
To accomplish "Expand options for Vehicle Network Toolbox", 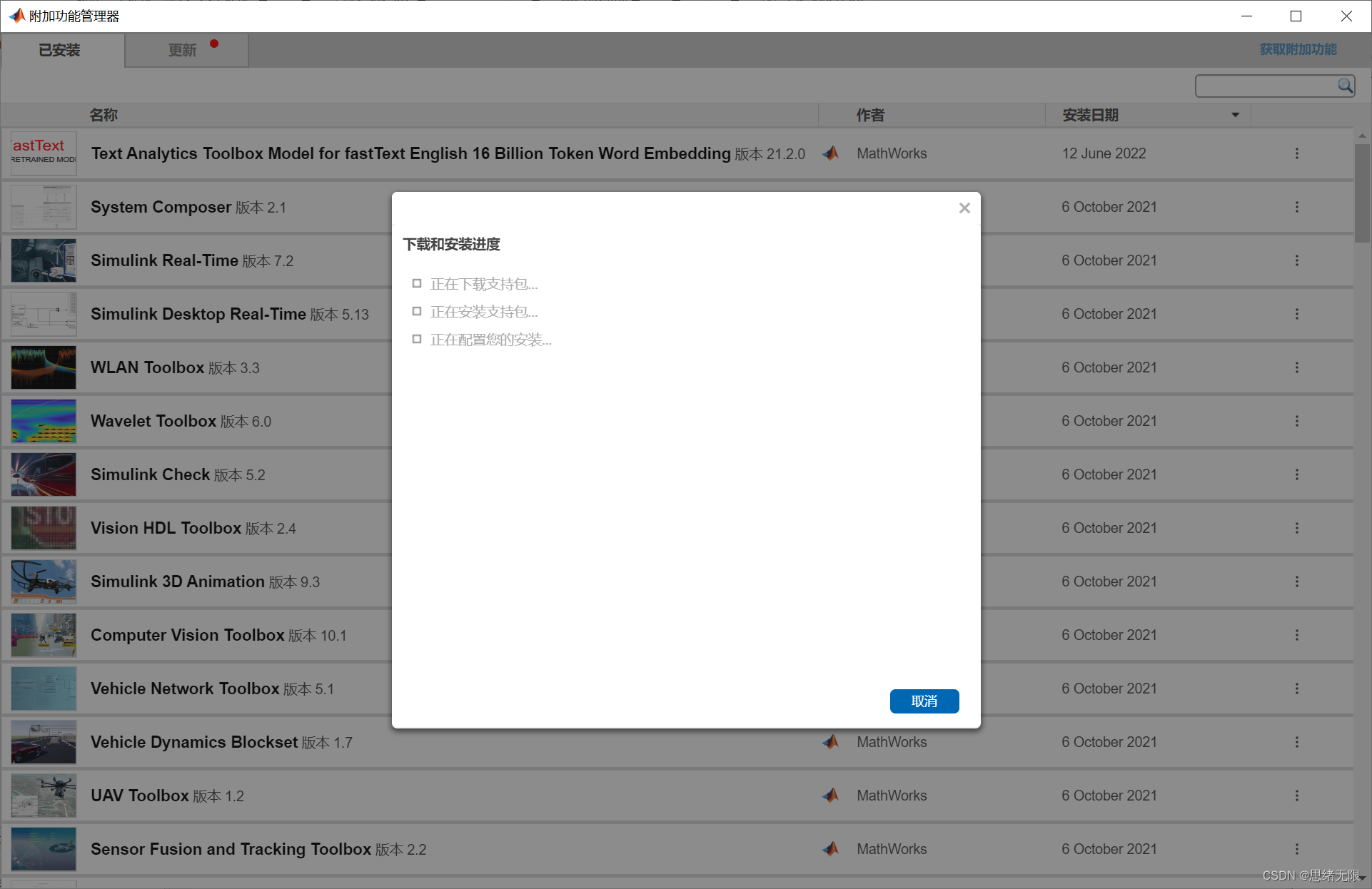I will click(1297, 688).
